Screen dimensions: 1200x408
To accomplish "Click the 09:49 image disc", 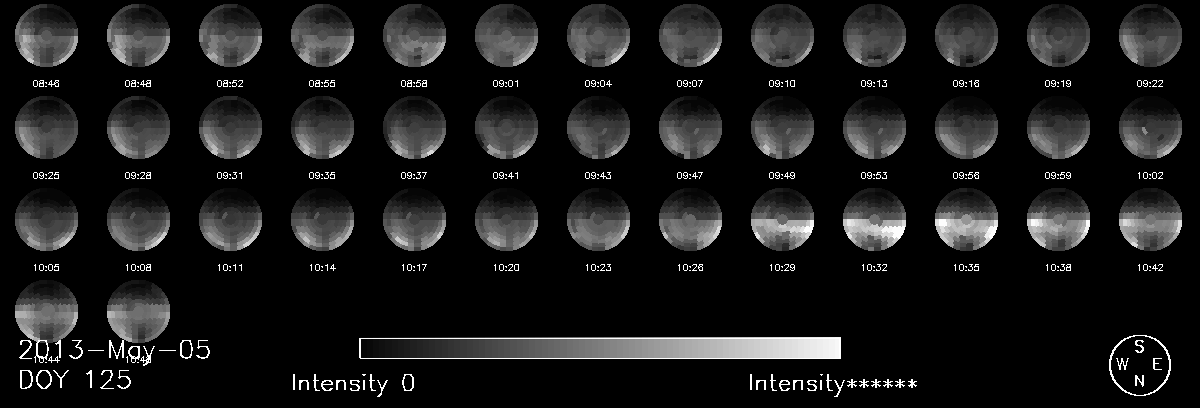I will pyautogui.click(x=783, y=128).
